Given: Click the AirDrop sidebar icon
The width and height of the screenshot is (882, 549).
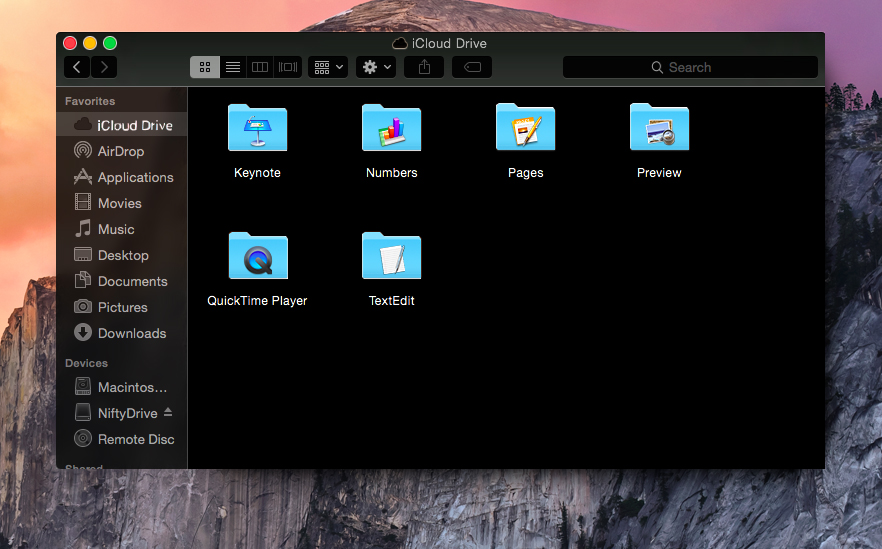Looking at the screenshot, I should [x=83, y=150].
